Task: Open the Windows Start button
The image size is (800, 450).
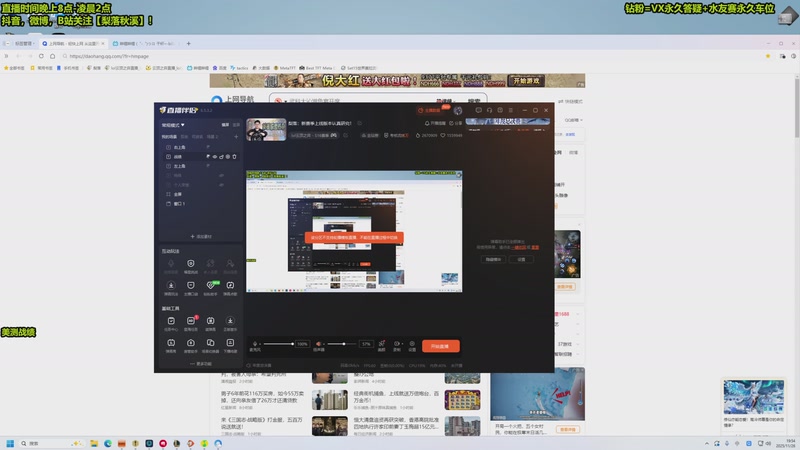Action: click(10, 443)
